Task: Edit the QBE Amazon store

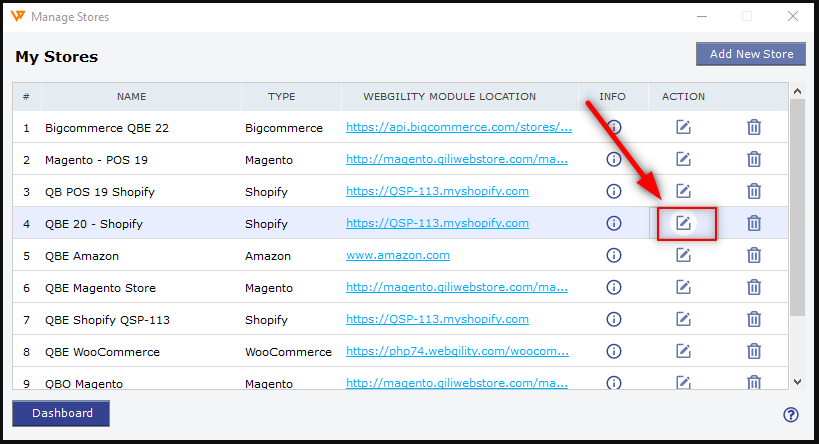Action: pyautogui.click(x=684, y=255)
